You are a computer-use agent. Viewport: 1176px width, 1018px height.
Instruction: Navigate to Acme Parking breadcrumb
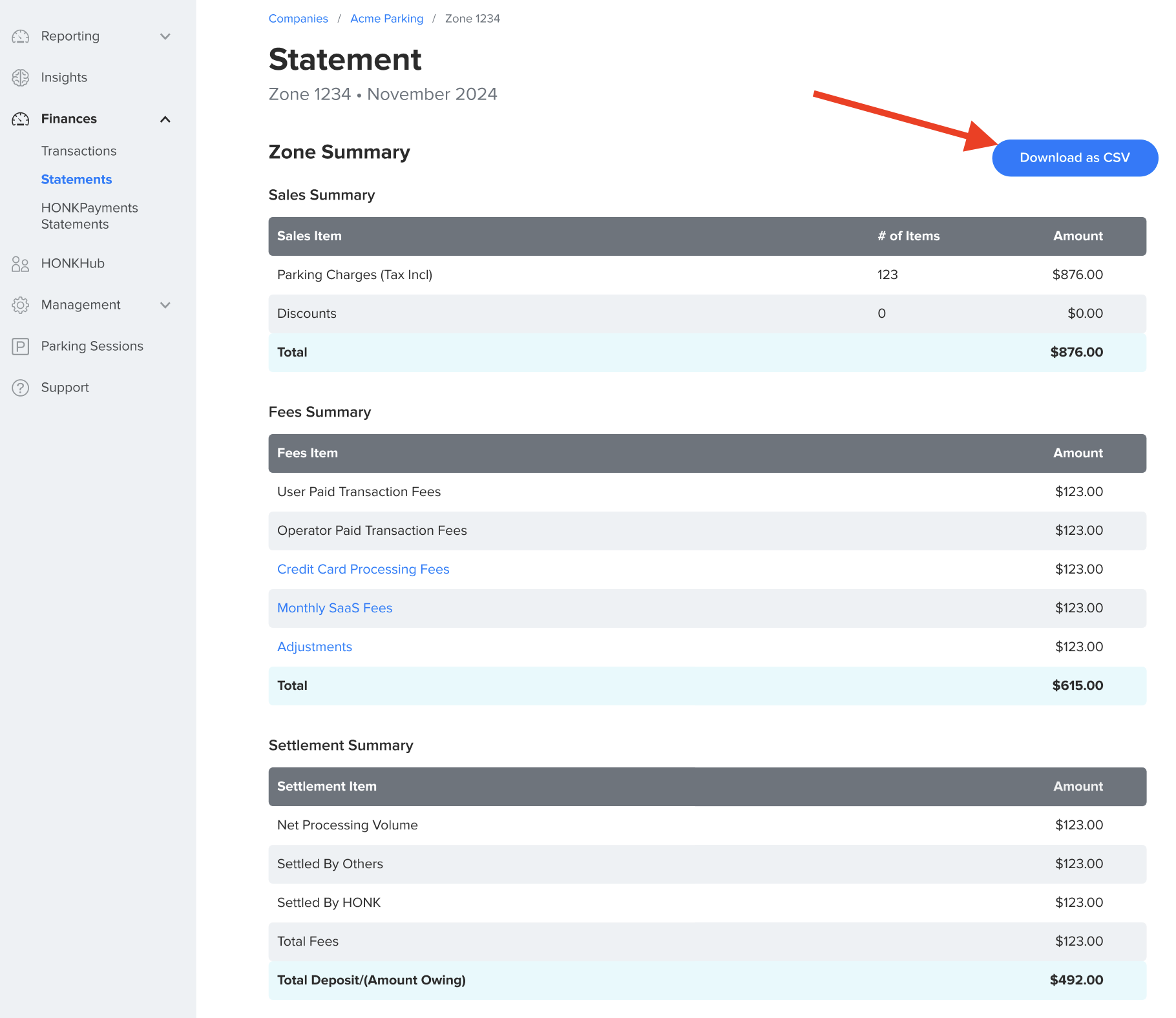(386, 19)
